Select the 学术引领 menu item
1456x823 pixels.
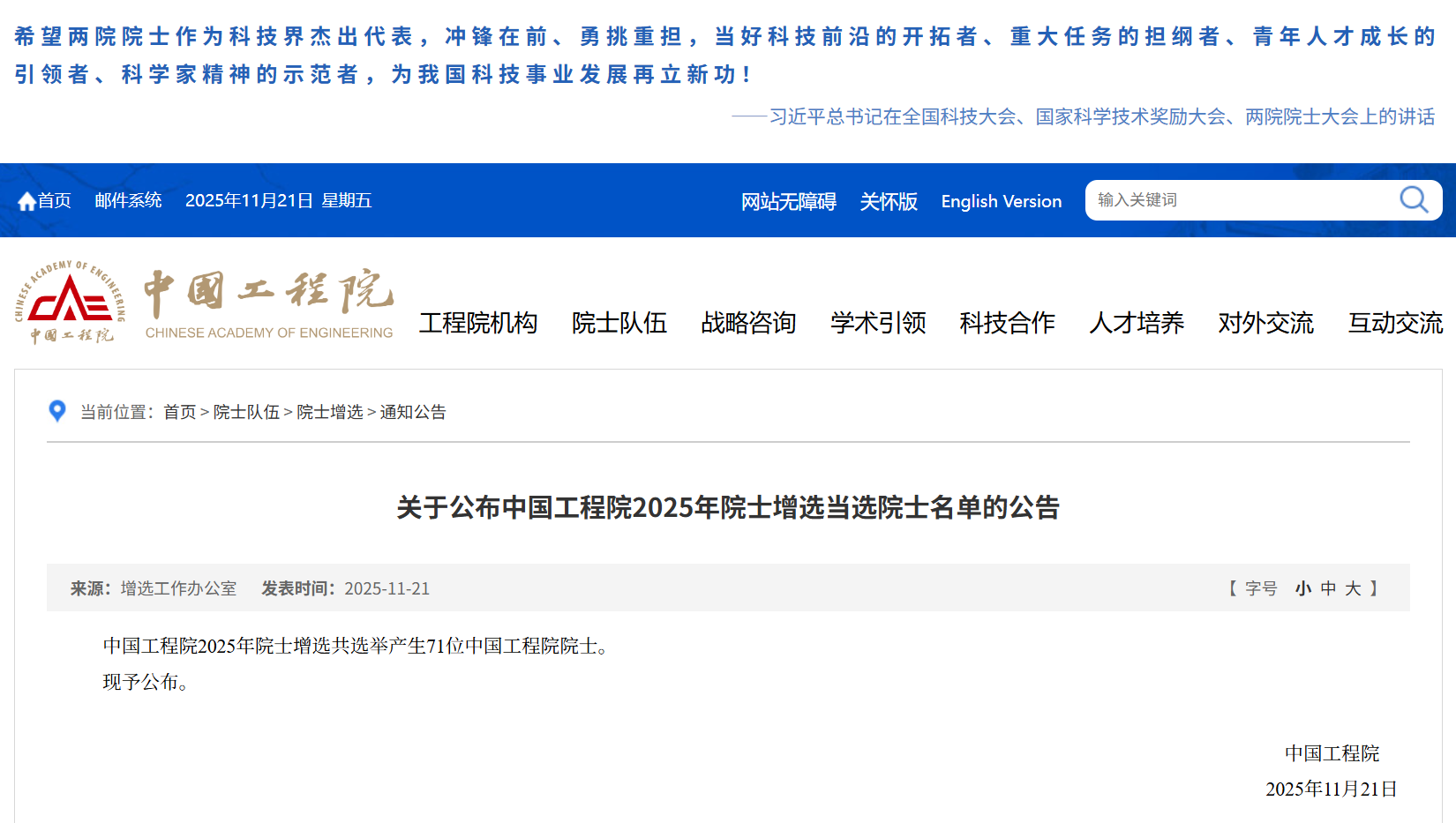tap(878, 323)
